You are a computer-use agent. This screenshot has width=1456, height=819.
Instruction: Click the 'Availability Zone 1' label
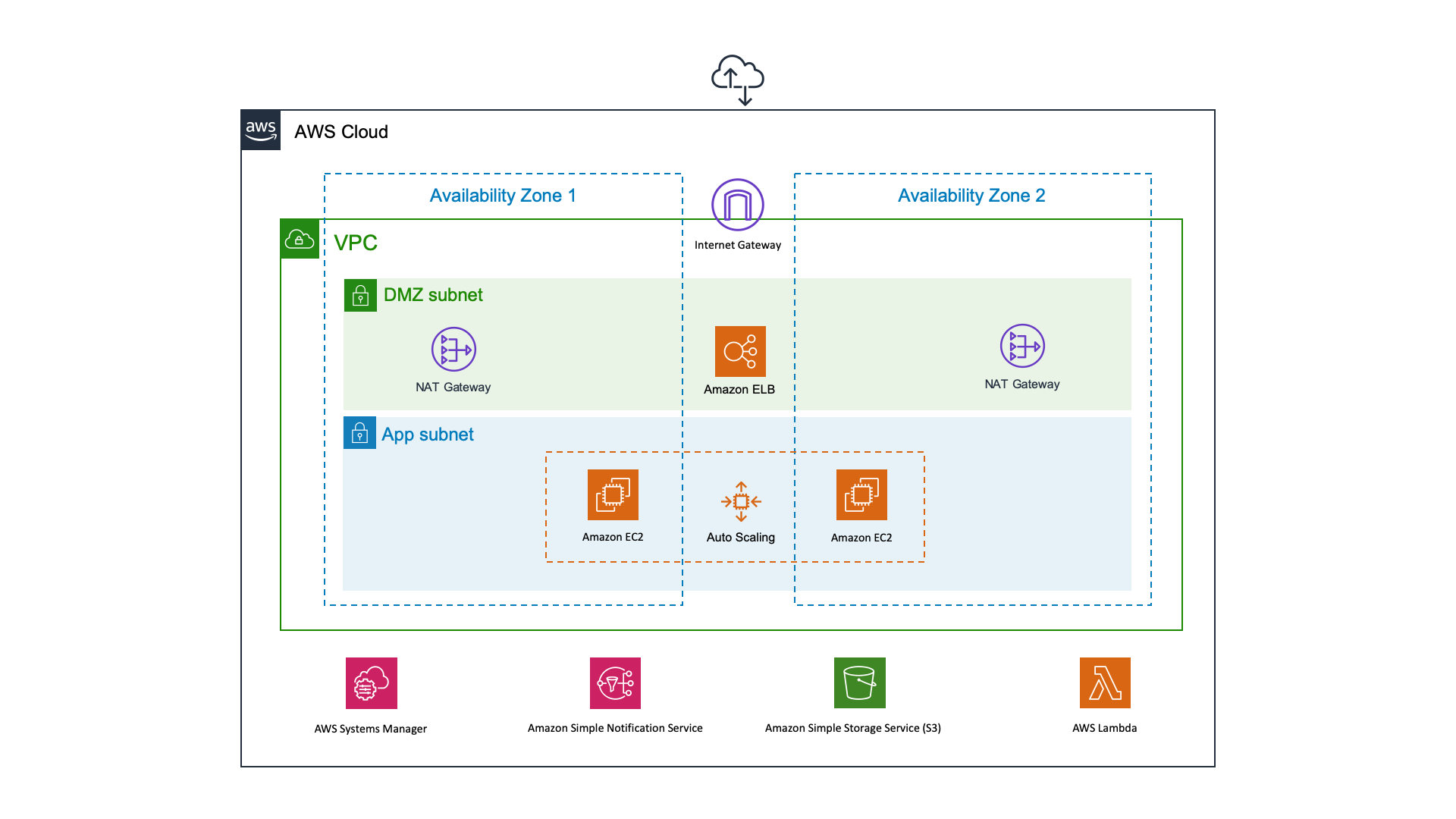503,196
